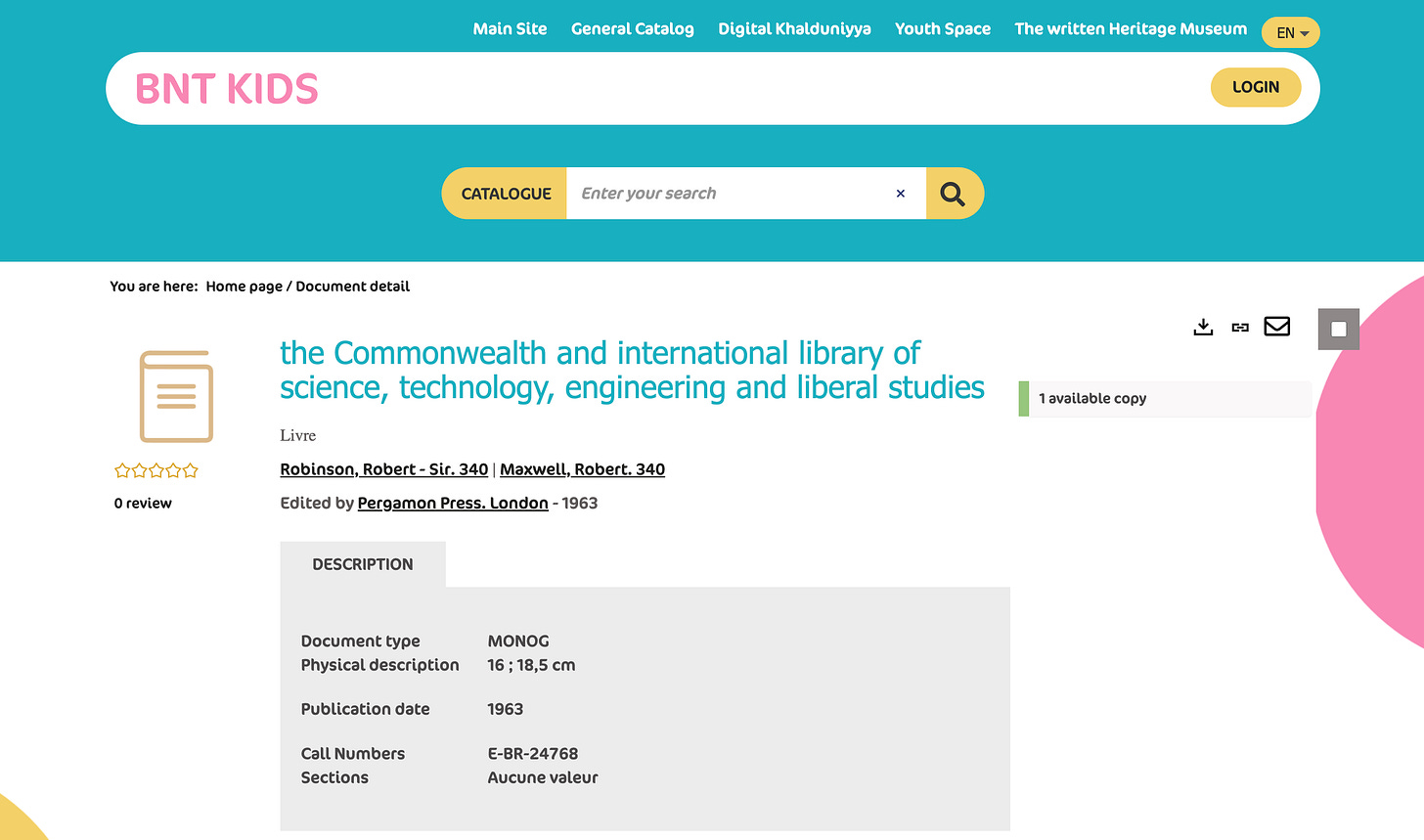Click the Aucune valeur sections value
This screenshot has width=1424, height=840.
tap(543, 778)
